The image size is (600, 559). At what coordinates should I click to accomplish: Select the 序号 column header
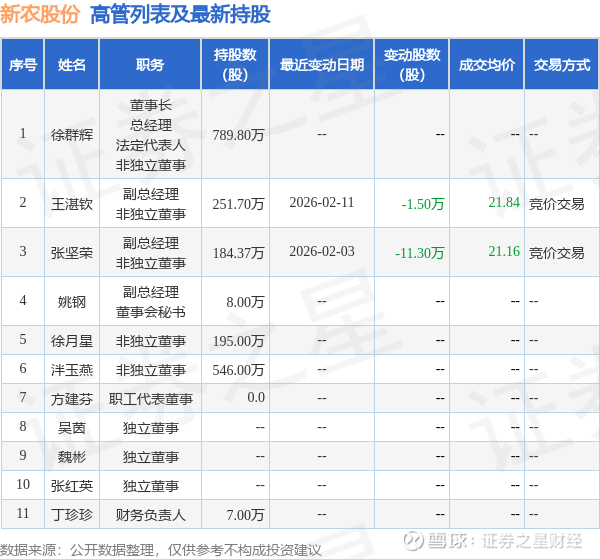coord(23,64)
